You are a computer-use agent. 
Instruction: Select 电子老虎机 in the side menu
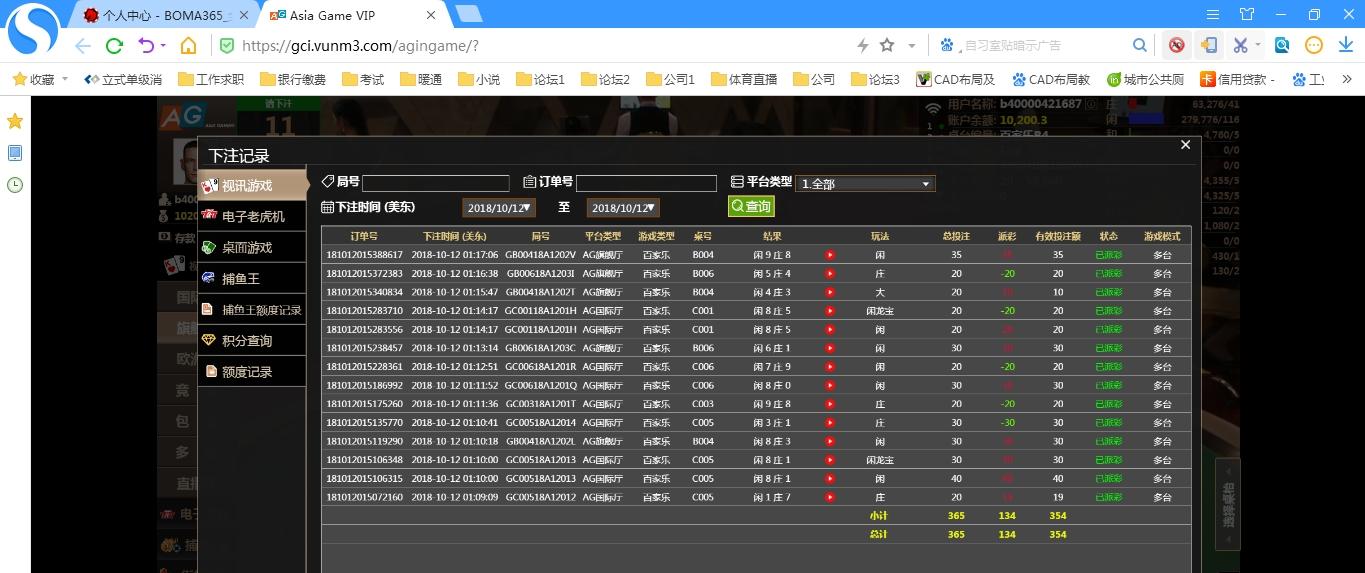[252, 216]
